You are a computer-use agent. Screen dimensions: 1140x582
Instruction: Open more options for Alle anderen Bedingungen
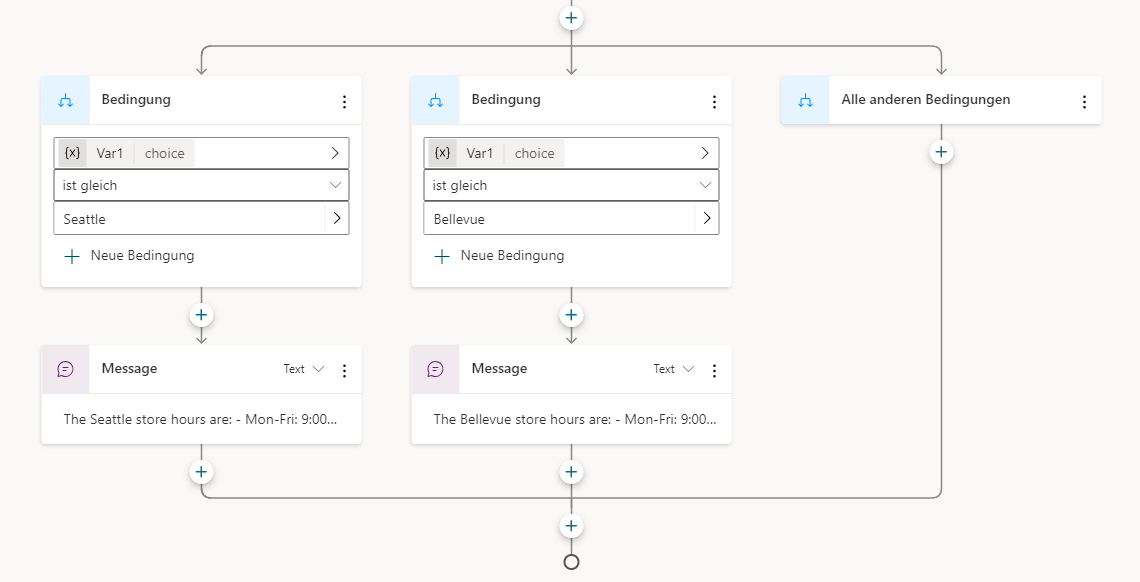[x=1085, y=102]
